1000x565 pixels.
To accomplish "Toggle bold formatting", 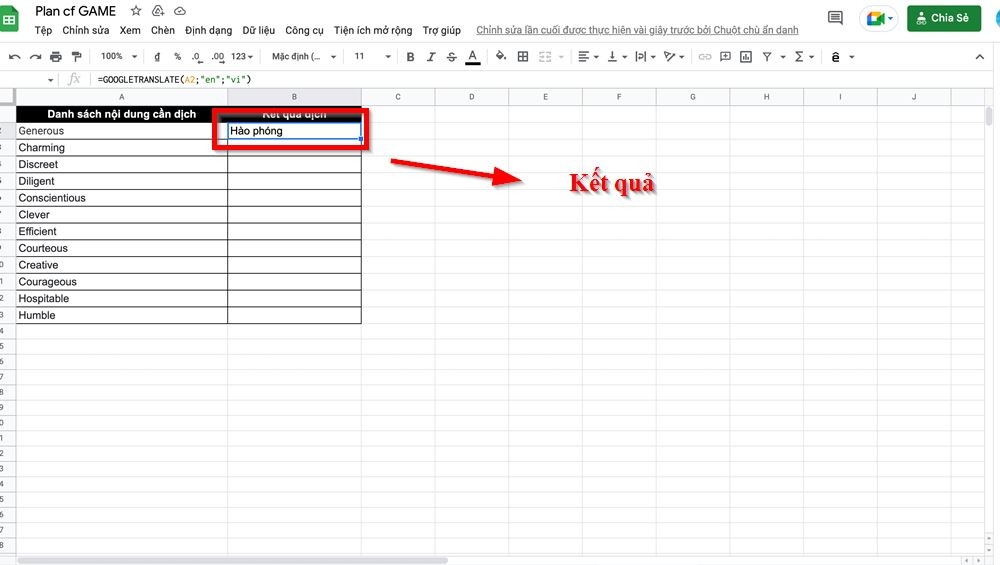I will click(x=410, y=57).
